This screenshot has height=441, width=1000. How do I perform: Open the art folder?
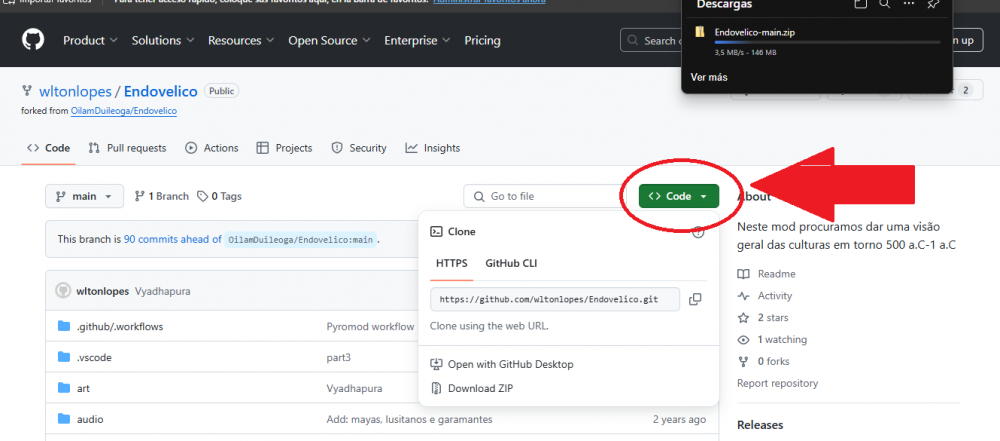84,388
